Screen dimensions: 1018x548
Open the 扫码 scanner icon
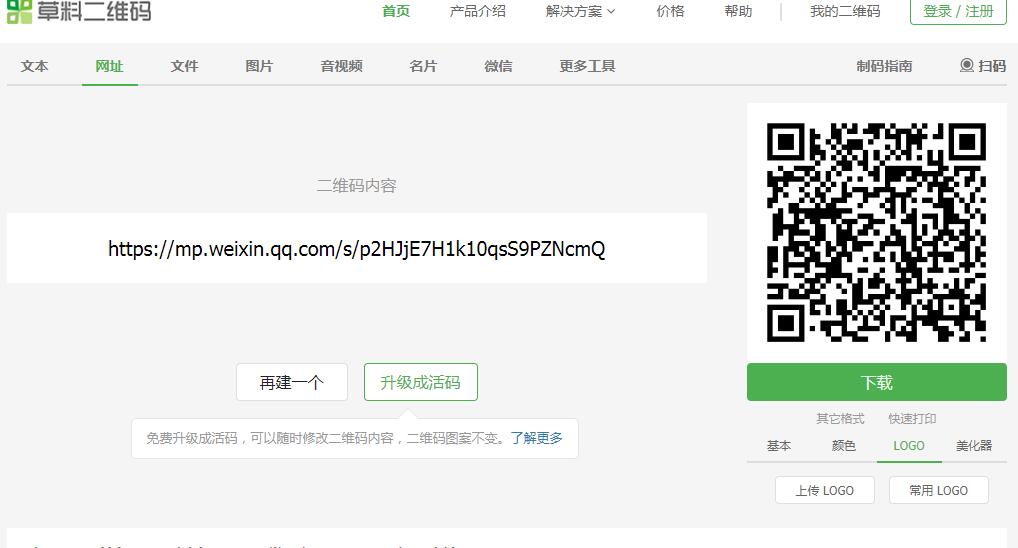coord(966,66)
